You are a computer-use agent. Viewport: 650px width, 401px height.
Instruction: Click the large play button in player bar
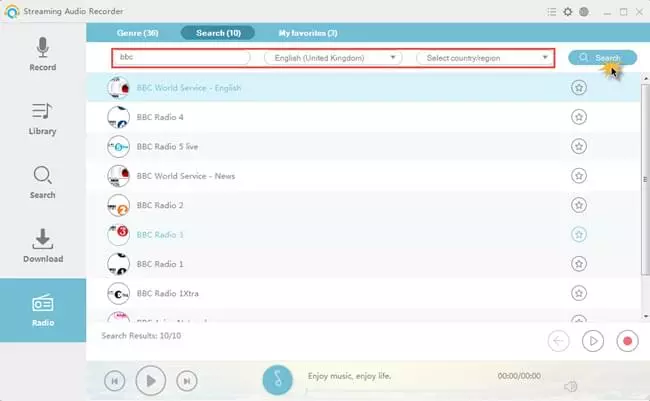(151, 381)
